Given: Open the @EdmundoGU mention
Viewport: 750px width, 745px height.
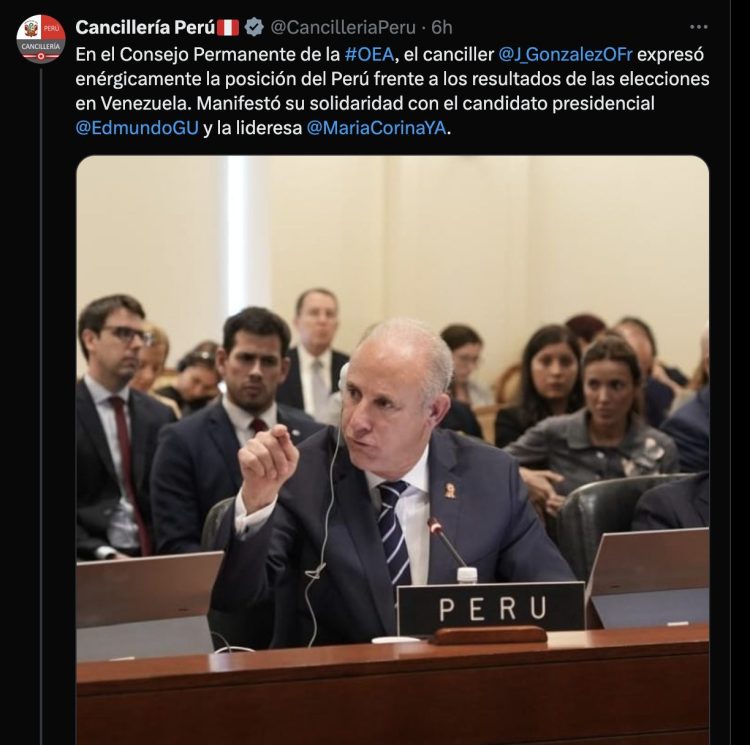Looking at the screenshot, I should 137,128.
